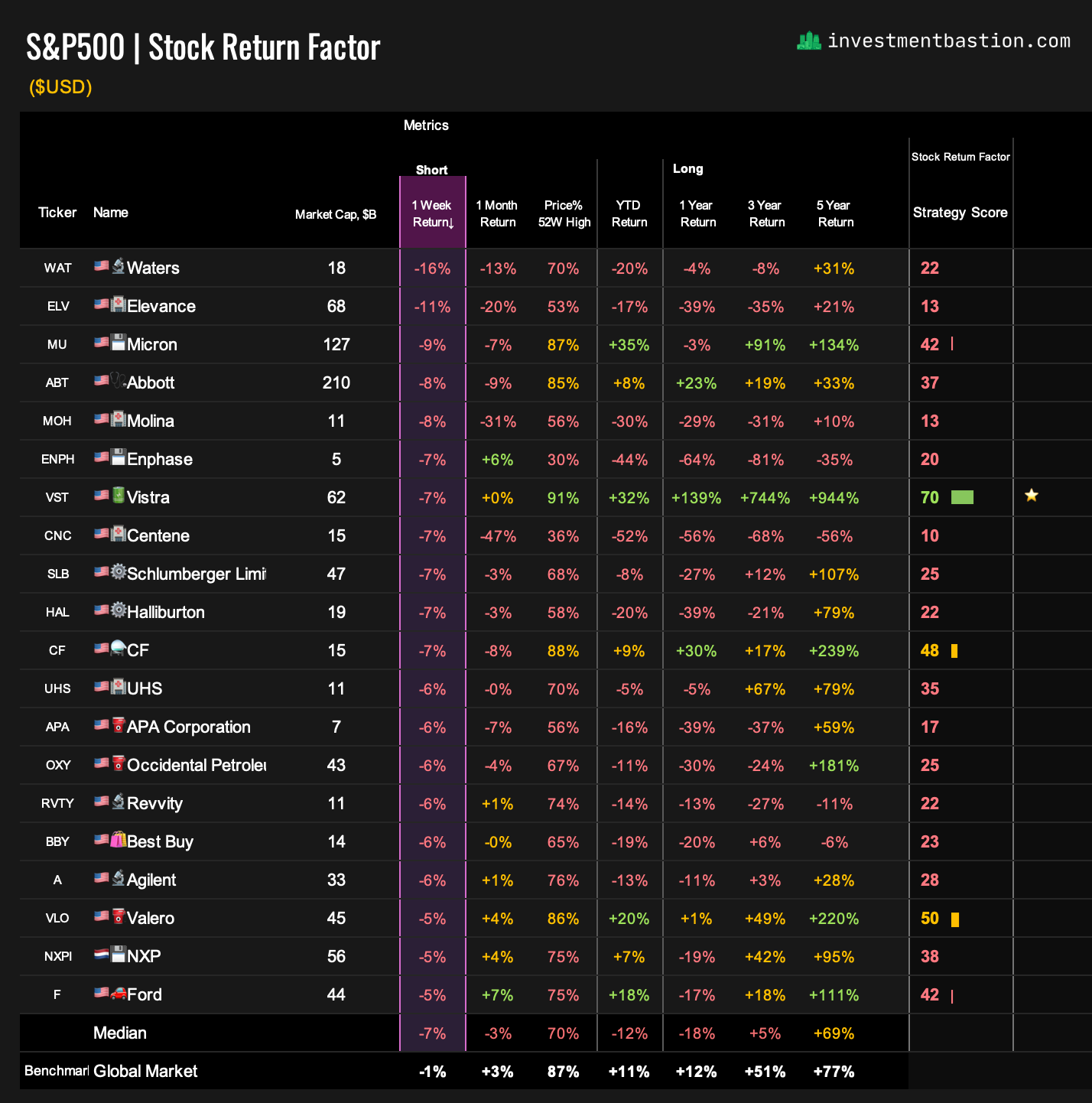The height and width of the screenshot is (1103, 1092).
Task: Sort by Market Cap, $B header
Action: tap(336, 215)
